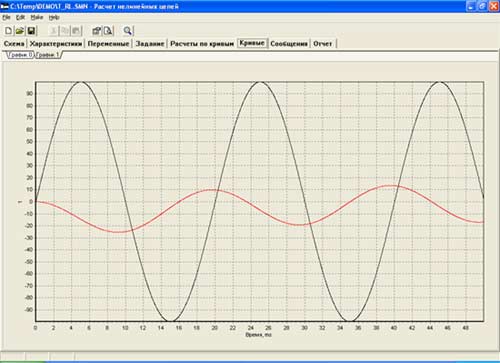Image resolution: width=500 pixels, height=363 pixels.
Task: Select the График 0 sub-tab
Action: (21, 55)
